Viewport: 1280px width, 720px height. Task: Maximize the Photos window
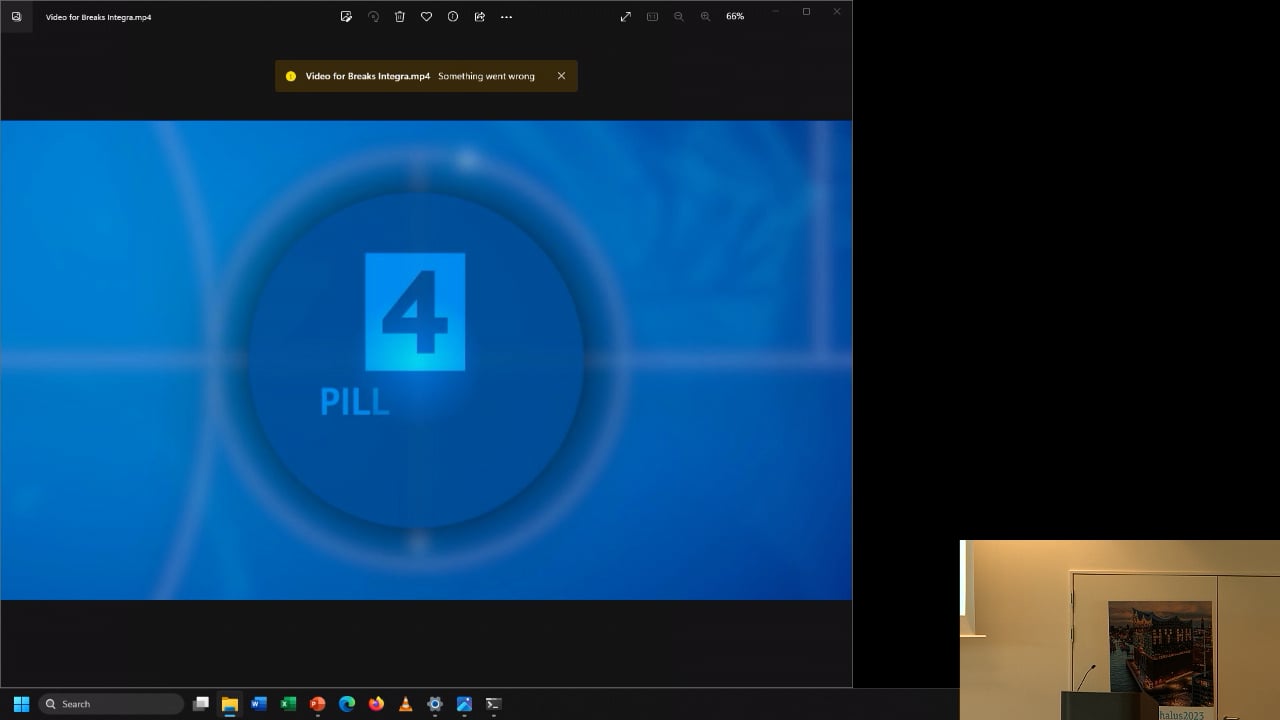[806, 12]
